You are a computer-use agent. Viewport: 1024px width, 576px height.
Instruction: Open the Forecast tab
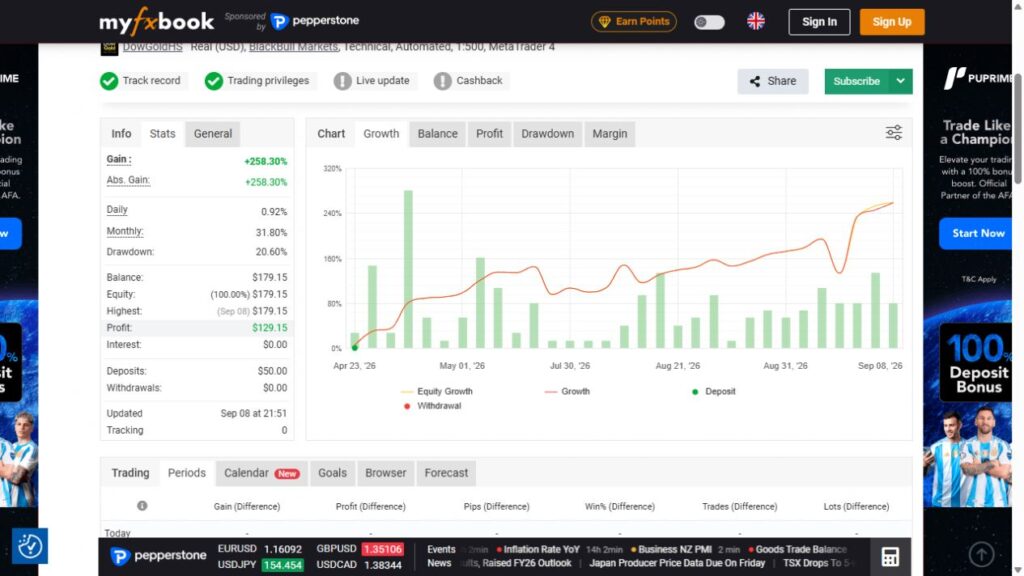[x=446, y=473]
